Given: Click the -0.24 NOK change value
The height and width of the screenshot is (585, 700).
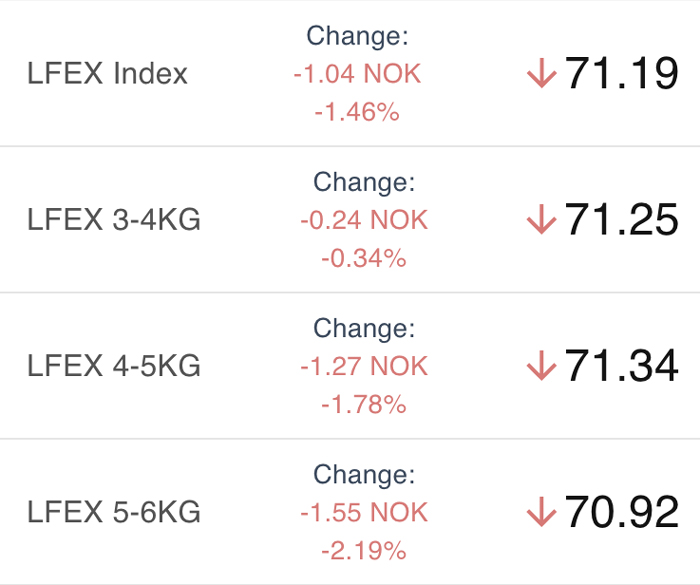Looking at the screenshot, I should pos(364,220).
